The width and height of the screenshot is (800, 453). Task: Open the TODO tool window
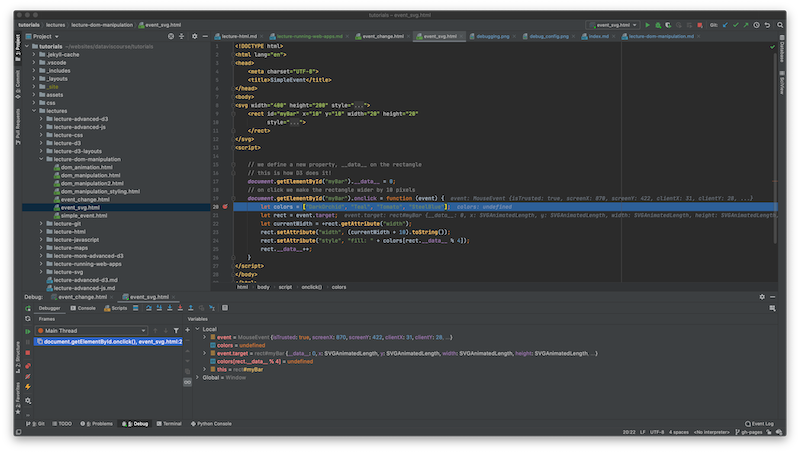[x=62, y=423]
